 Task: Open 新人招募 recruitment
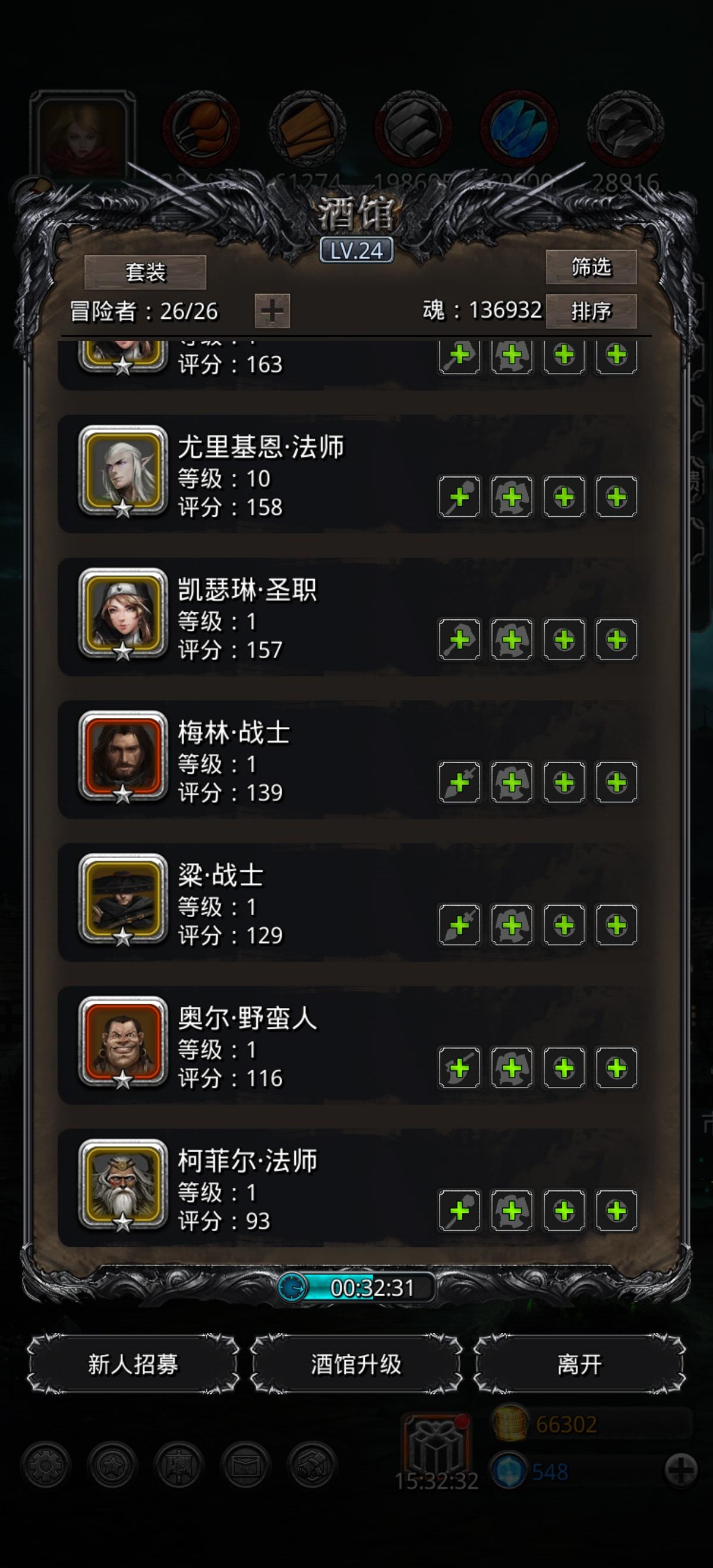(132, 1364)
